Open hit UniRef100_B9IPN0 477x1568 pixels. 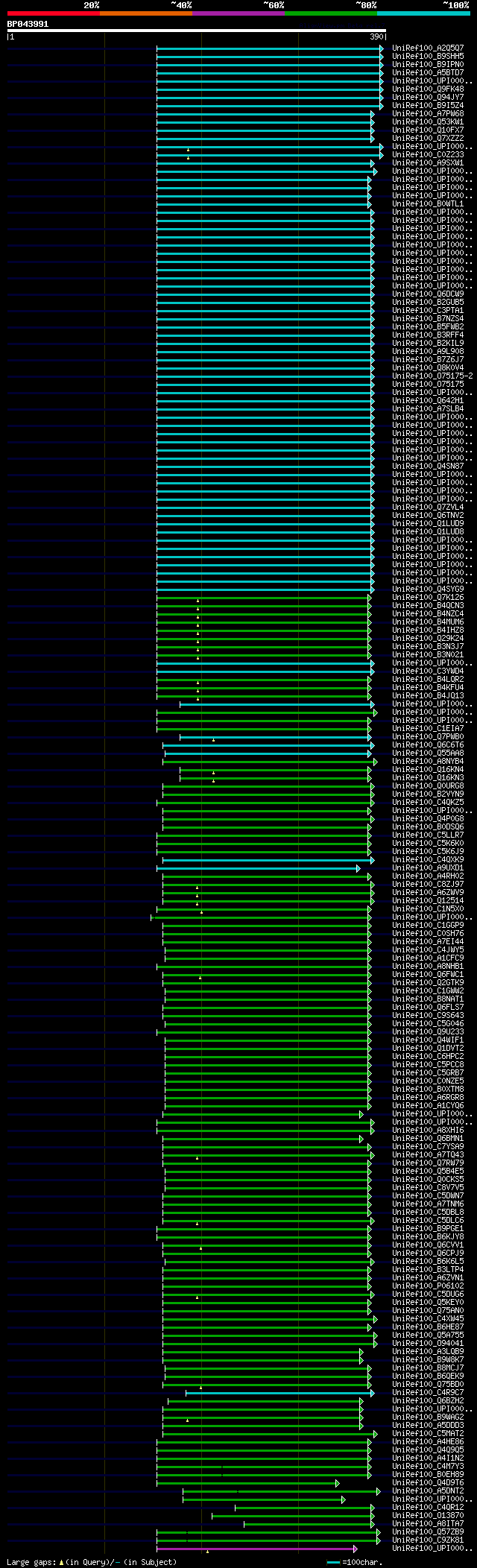click(428, 64)
